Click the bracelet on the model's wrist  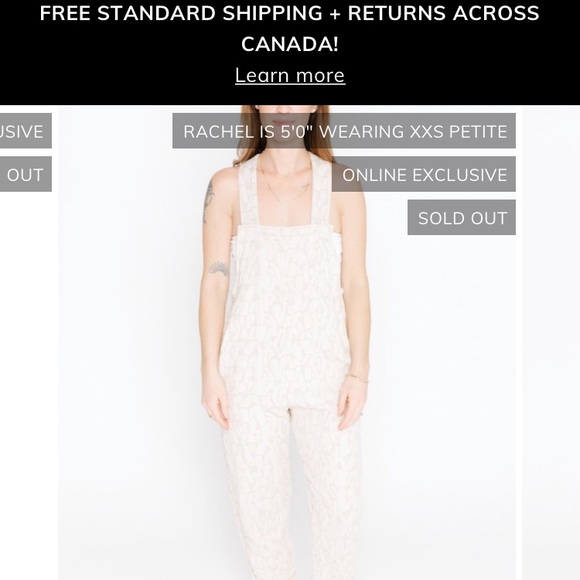pos(358,378)
